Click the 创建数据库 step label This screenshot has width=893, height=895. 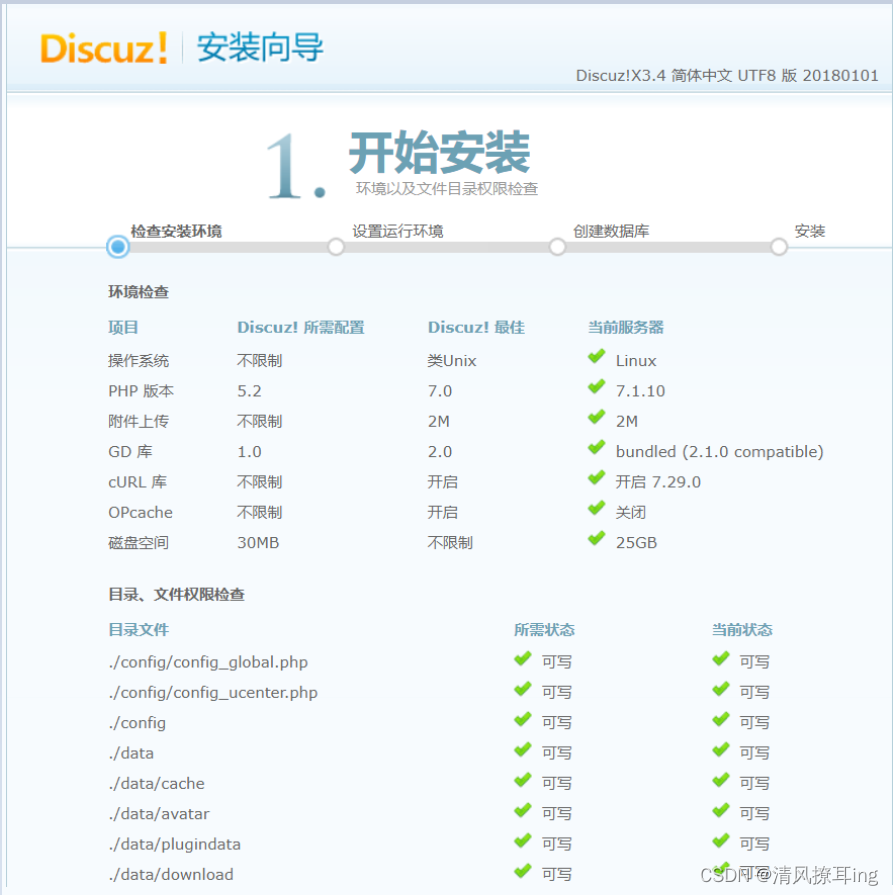click(x=611, y=231)
